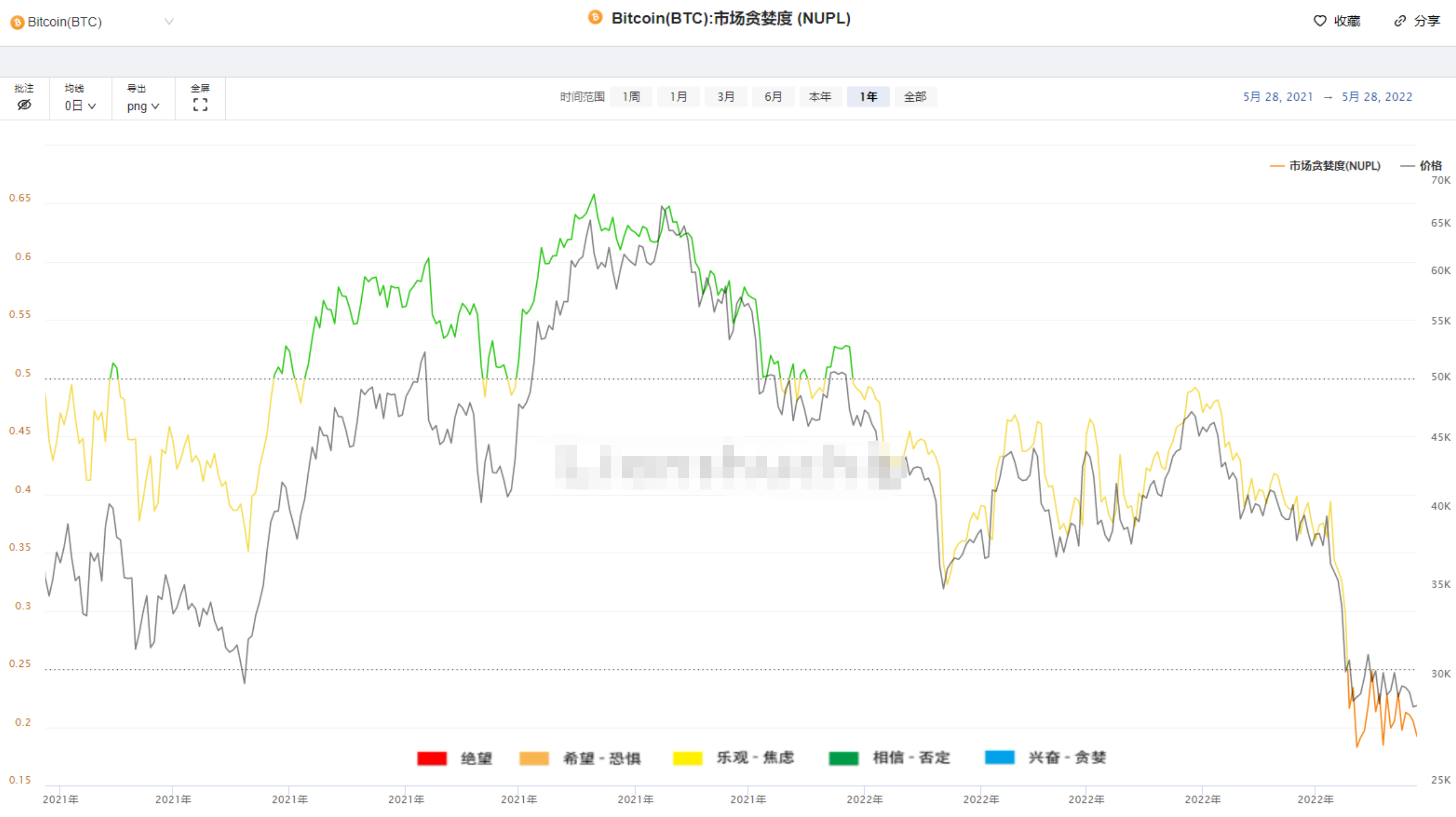The height and width of the screenshot is (817, 1456).
Task: Click the 导出 export label
Action: [136, 88]
